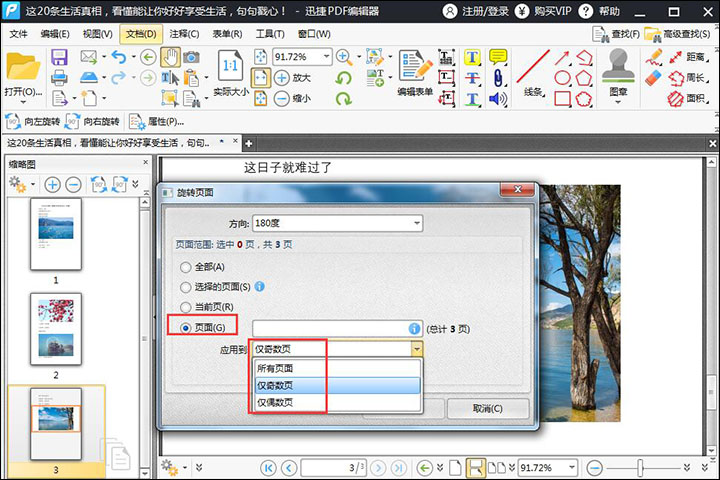Image resolution: width=720 pixels, height=480 pixels.
Task: Open the 文档(D) menu
Action: tap(142, 34)
